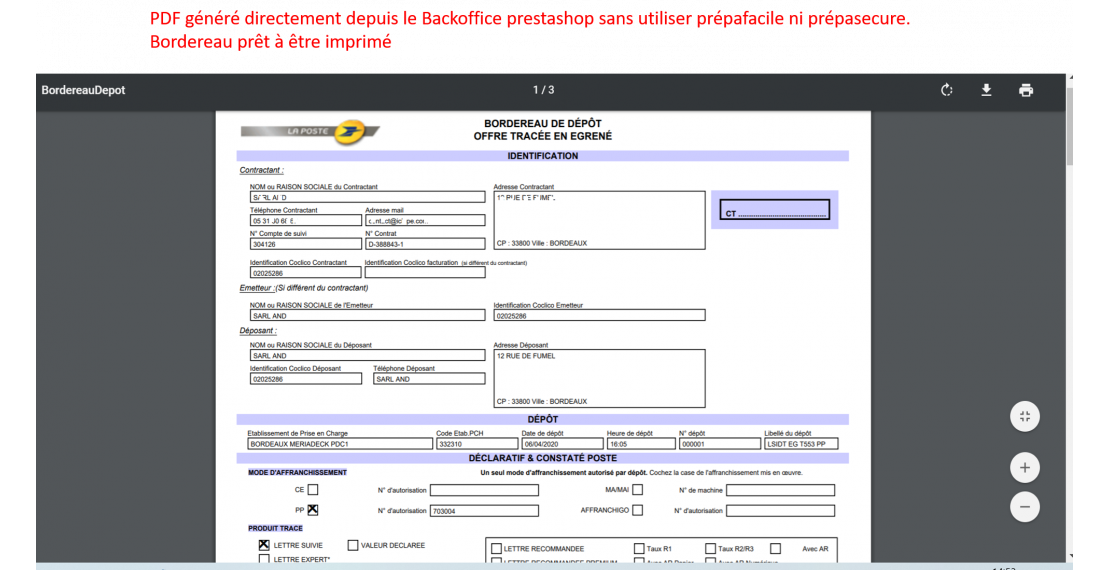
Task: Click empty N° d'autorisation field beside CE
Action: pos(484,490)
